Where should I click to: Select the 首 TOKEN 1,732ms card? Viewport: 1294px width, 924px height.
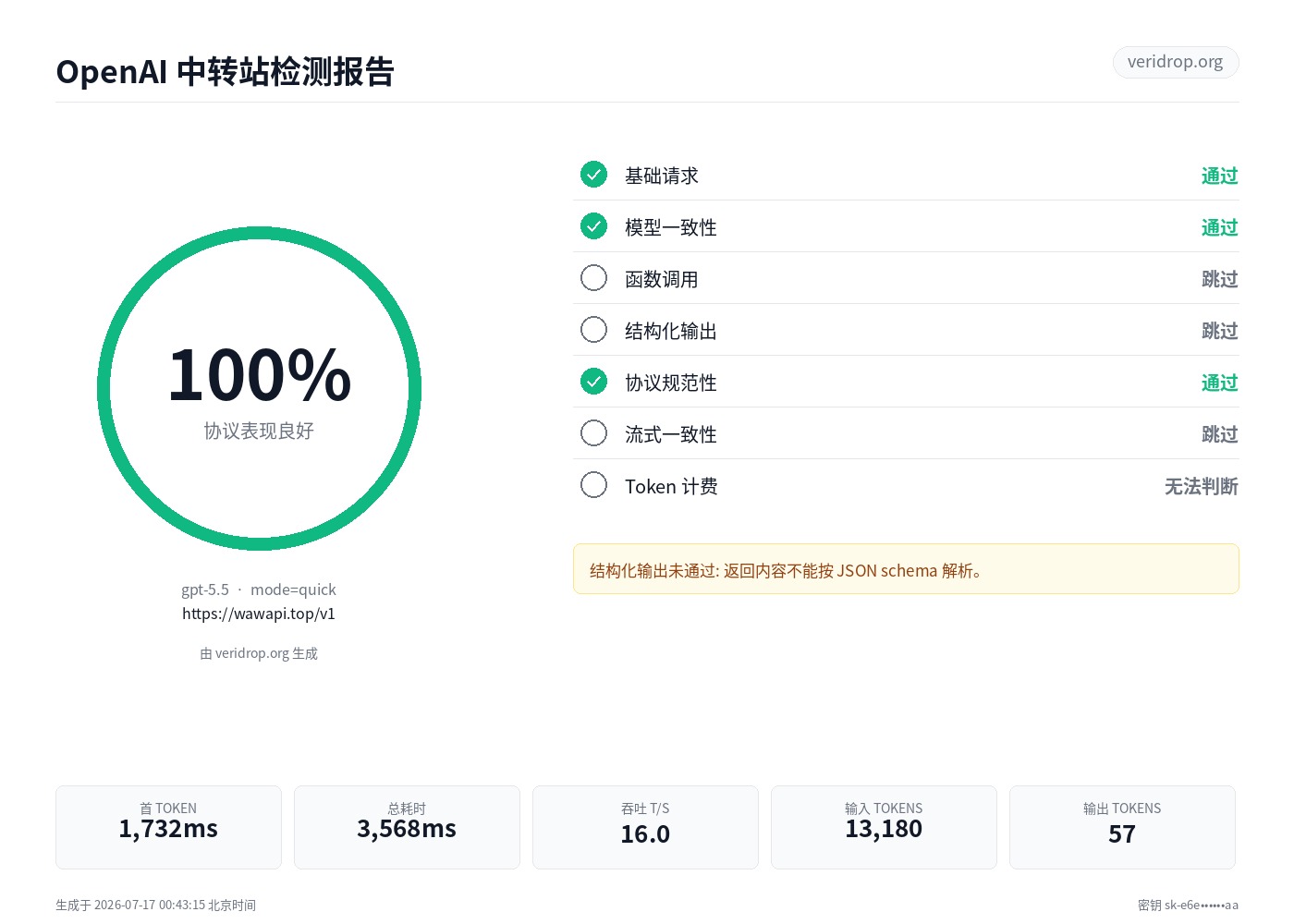click(x=168, y=827)
